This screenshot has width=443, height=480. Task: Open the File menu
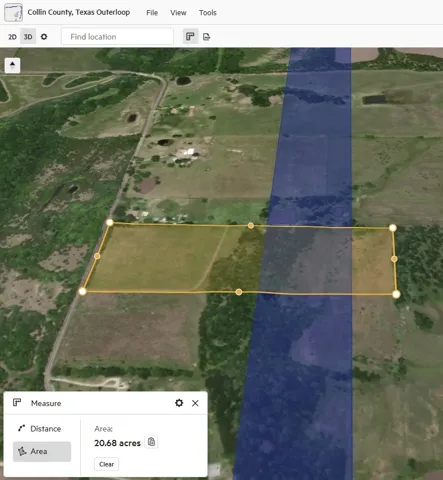(x=152, y=13)
